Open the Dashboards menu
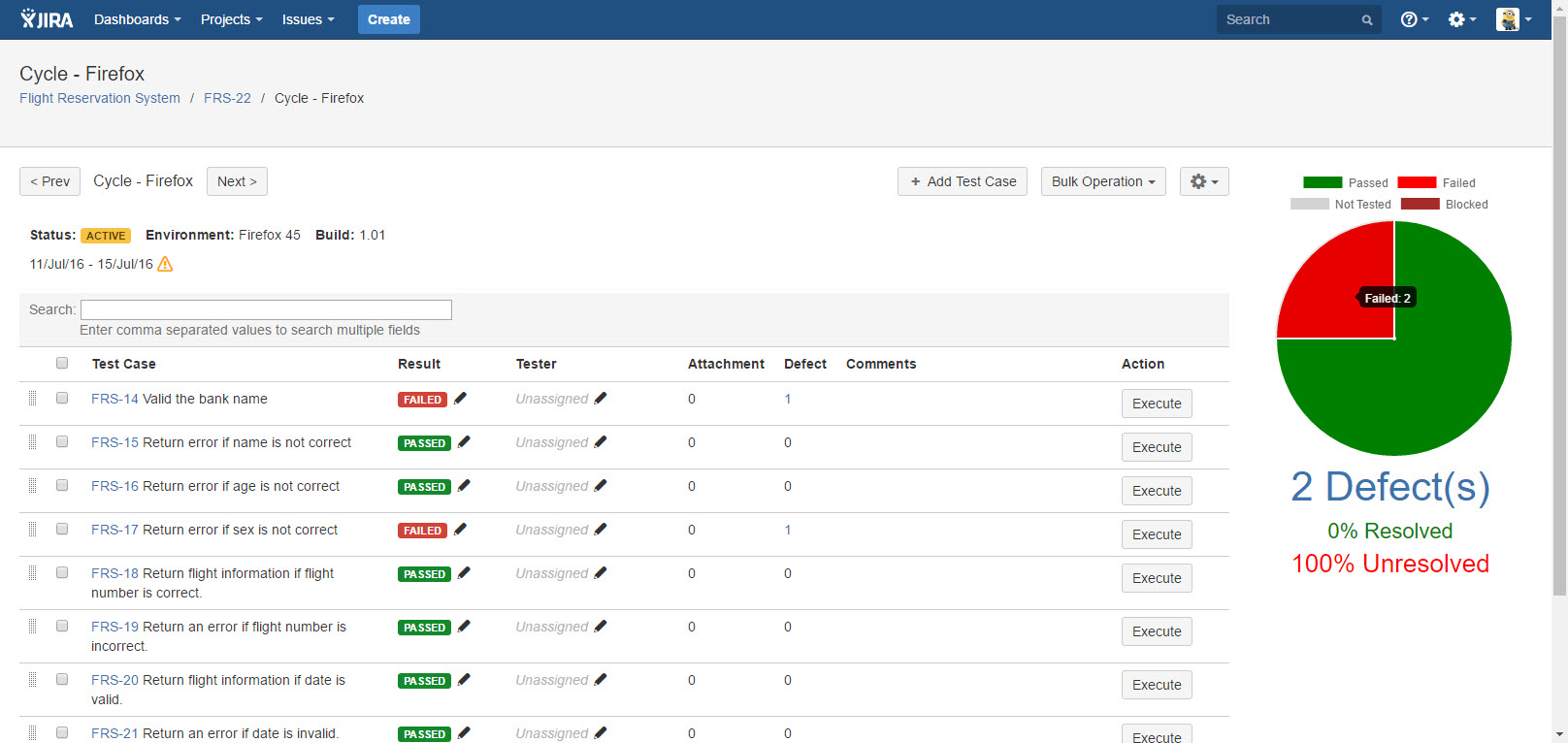Image resolution: width=1568 pixels, height=743 pixels. tap(137, 19)
